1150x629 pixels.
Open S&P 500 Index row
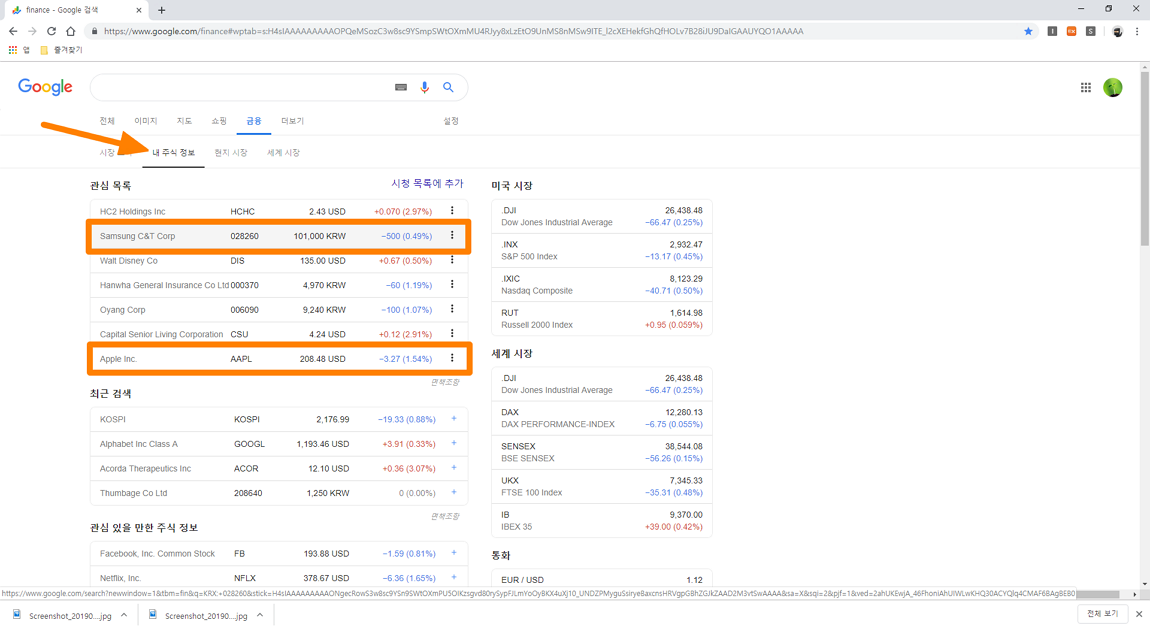(601, 250)
